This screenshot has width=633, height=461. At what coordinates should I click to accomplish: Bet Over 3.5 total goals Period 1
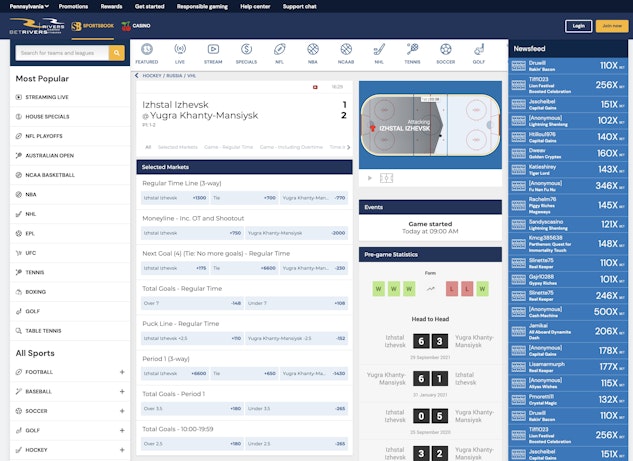tap(192, 409)
